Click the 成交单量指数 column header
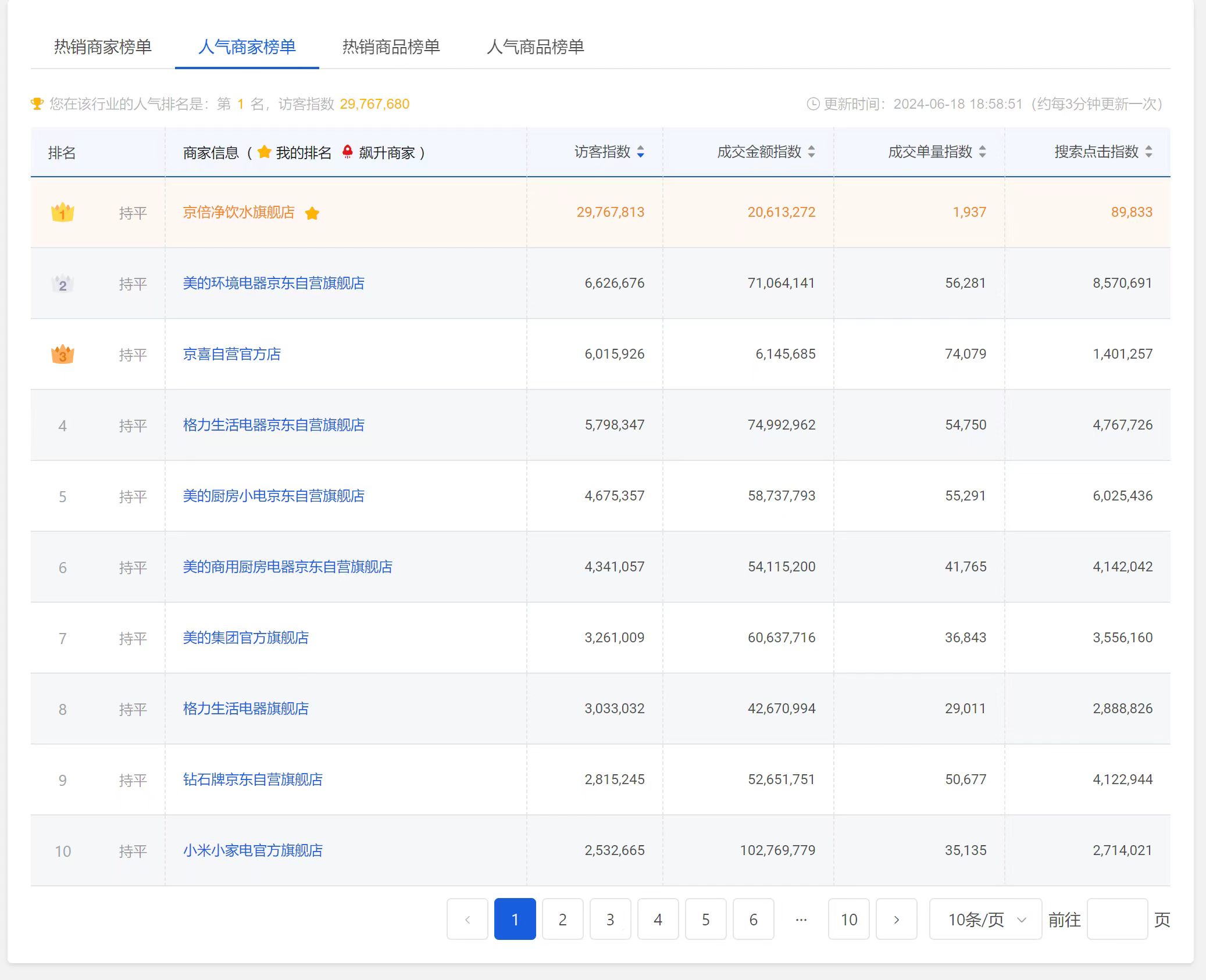This screenshot has width=1206, height=980. 930,152
